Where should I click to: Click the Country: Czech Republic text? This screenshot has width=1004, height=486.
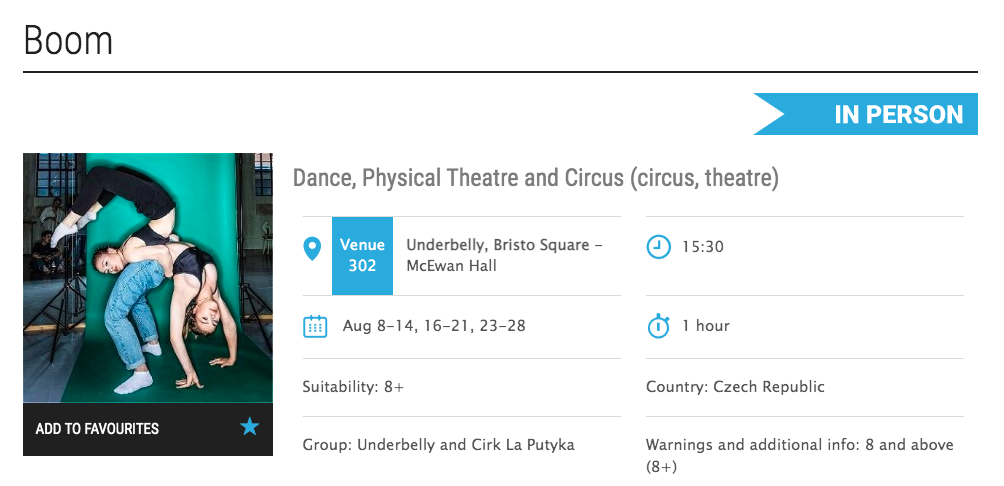(x=735, y=387)
